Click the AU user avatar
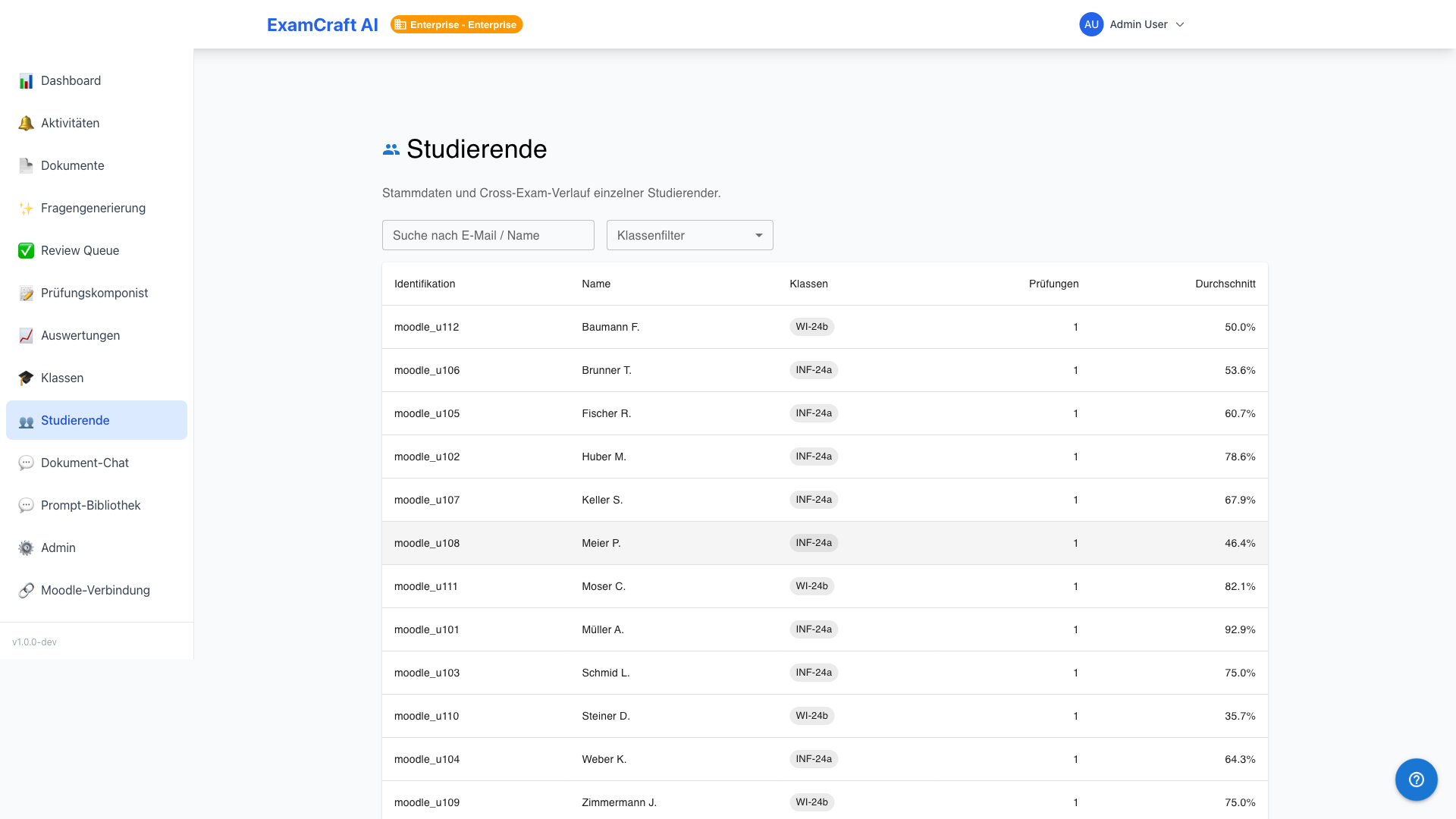 point(1091,24)
